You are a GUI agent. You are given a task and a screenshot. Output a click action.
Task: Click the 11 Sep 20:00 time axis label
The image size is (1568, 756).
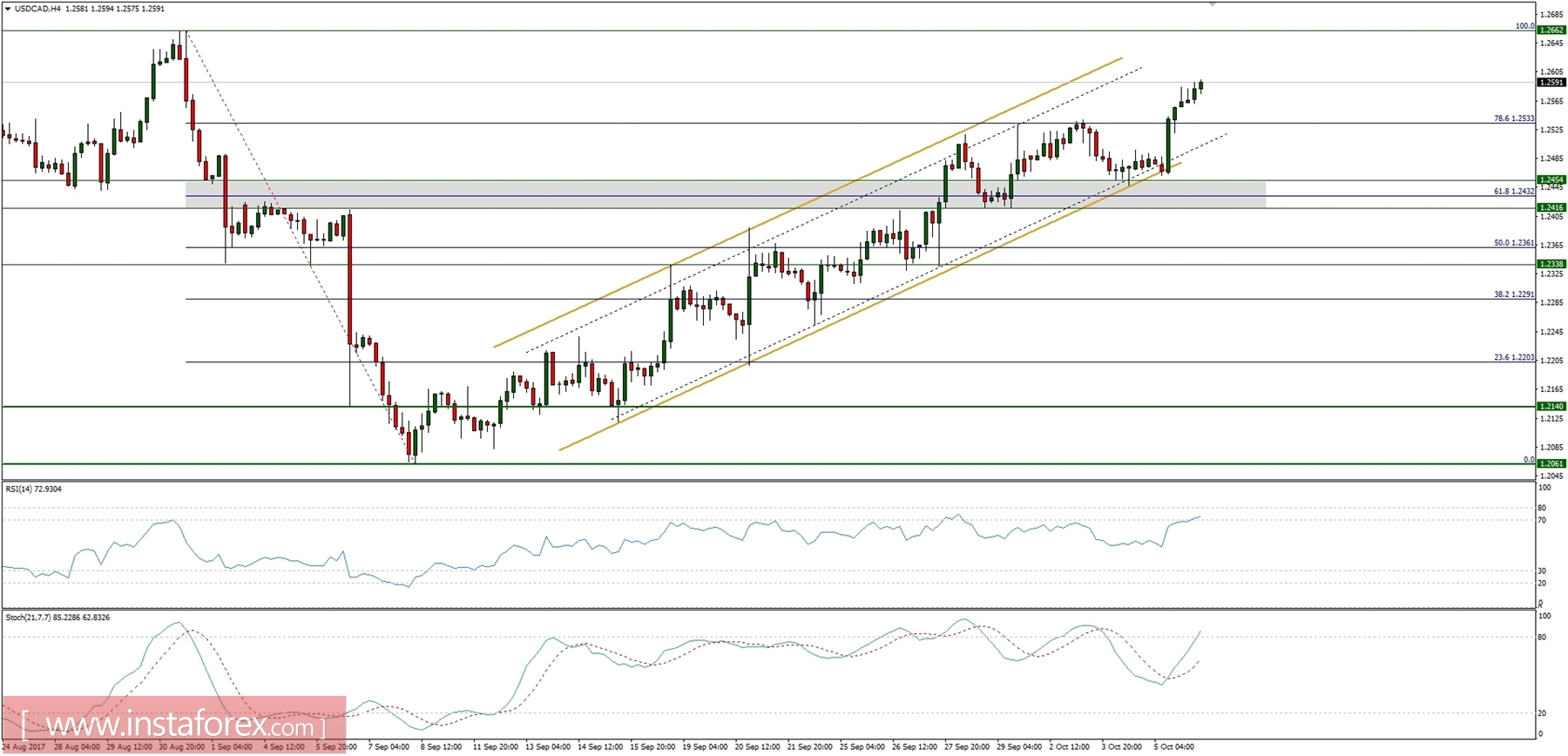495,747
